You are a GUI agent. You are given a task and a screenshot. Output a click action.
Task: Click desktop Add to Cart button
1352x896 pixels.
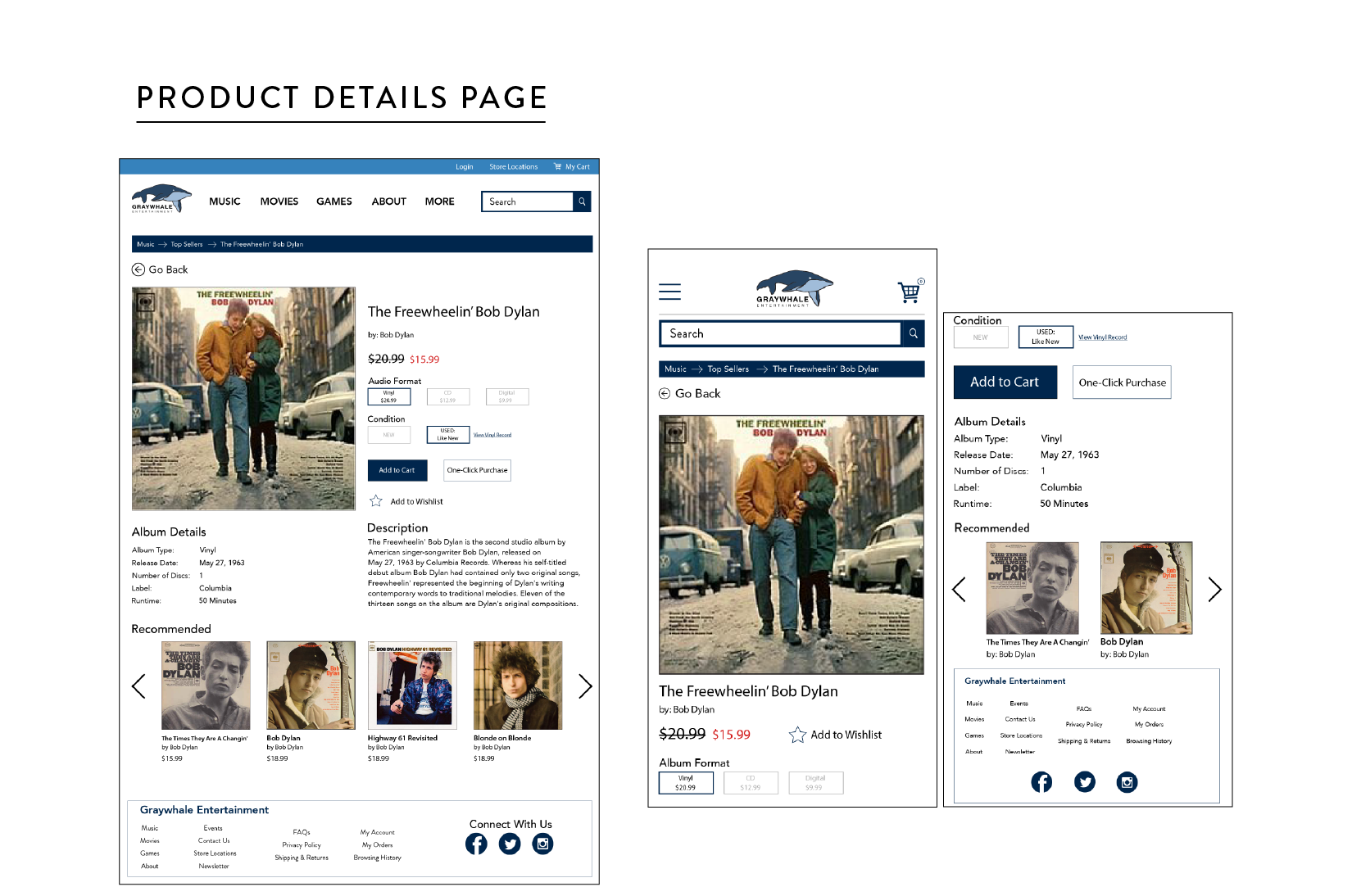(397, 470)
